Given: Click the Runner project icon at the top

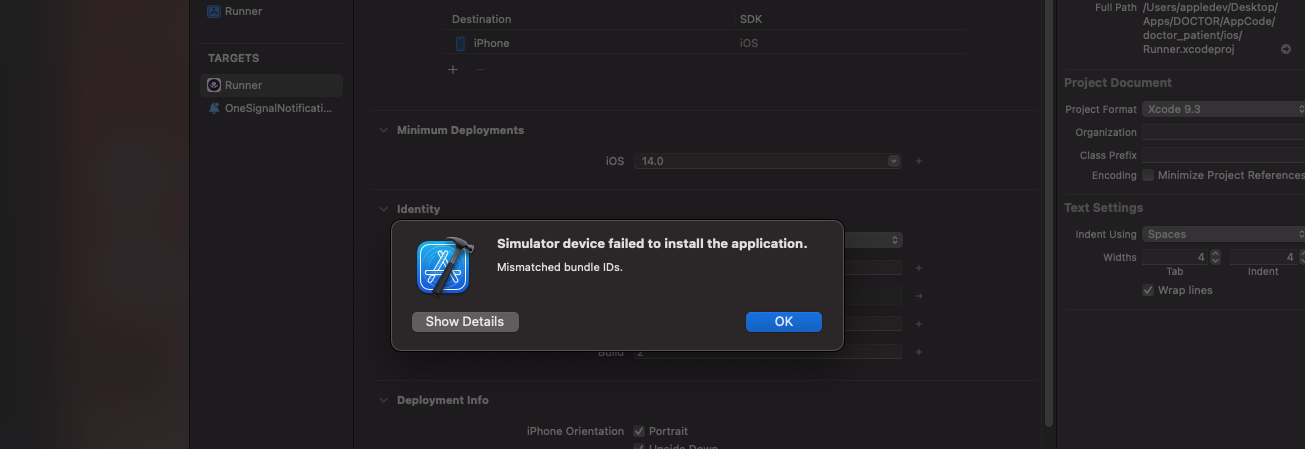Looking at the screenshot, I should pos(214,11).
